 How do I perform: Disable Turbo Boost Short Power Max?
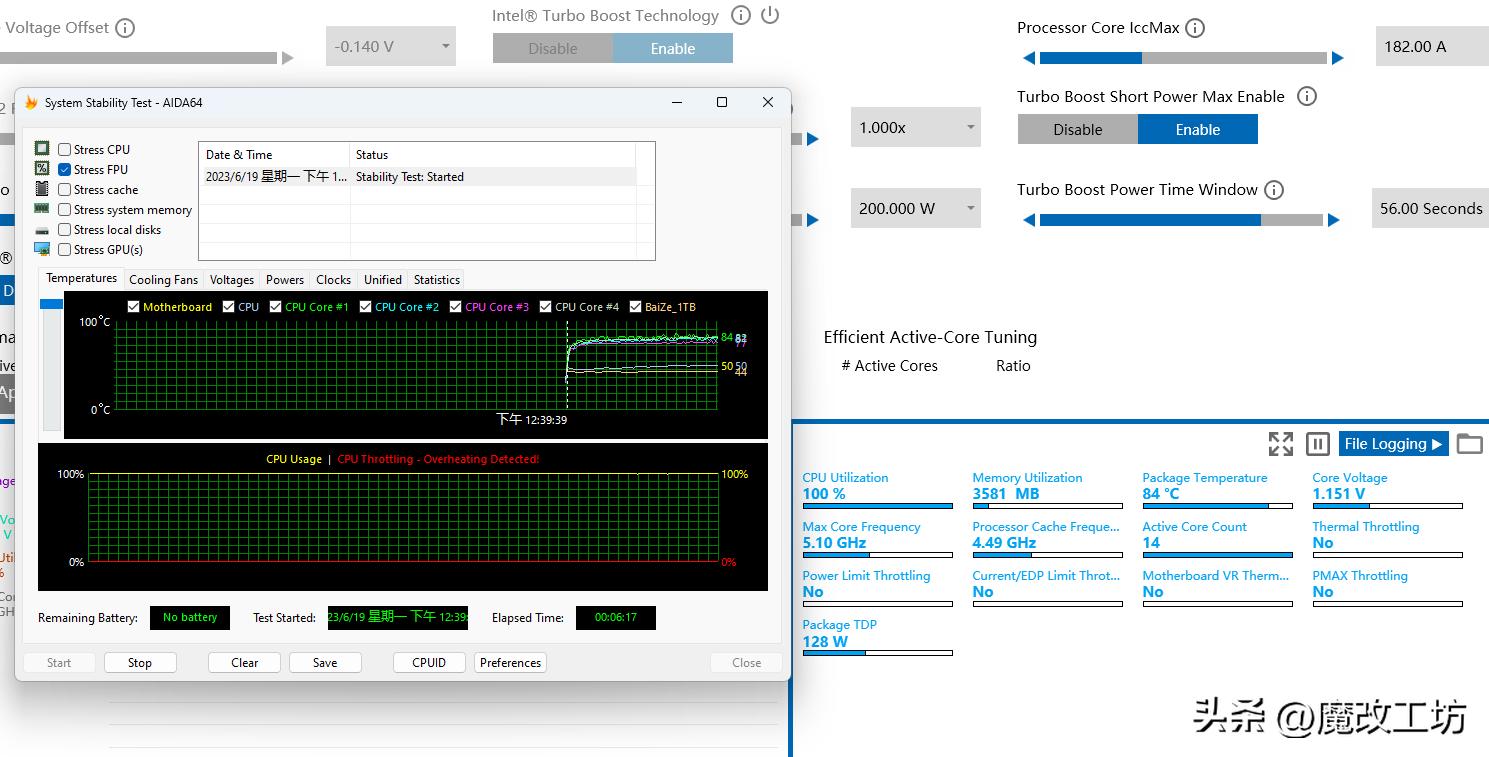tap(1077, 130)
